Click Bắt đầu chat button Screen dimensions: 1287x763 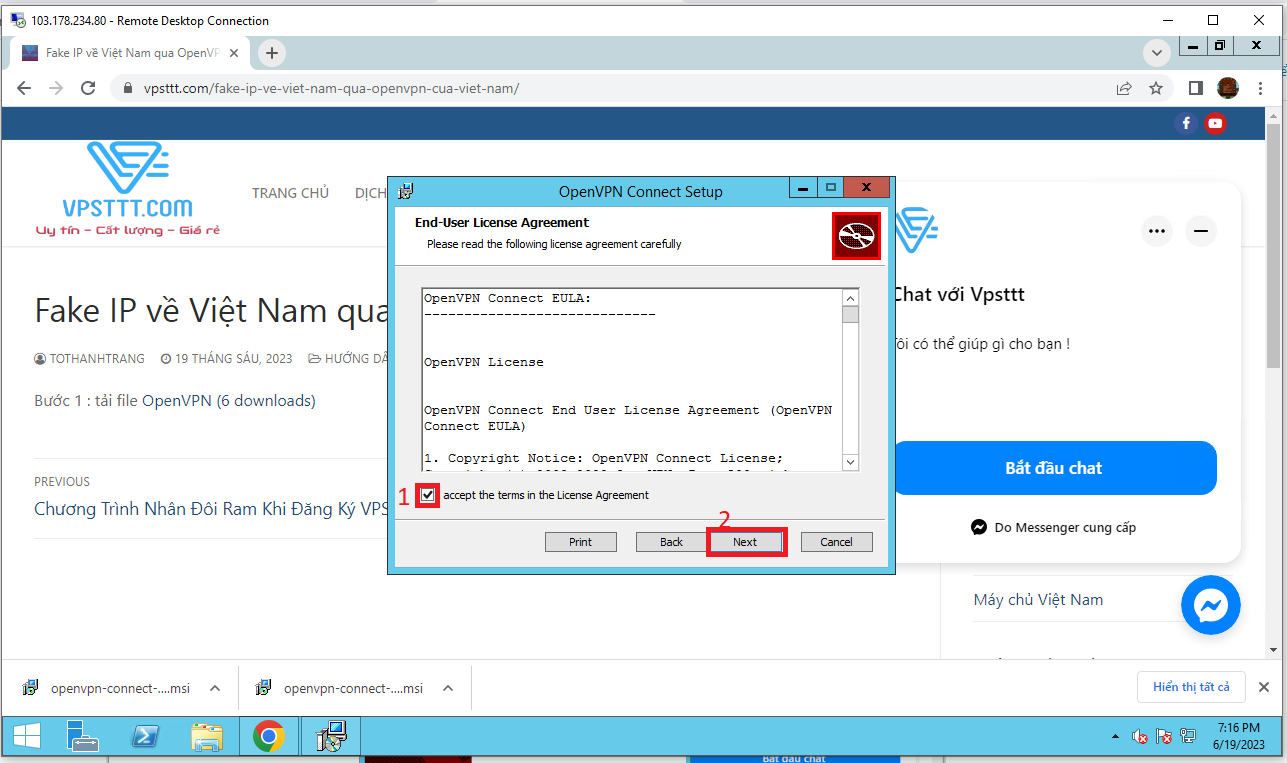[1054, 468]
